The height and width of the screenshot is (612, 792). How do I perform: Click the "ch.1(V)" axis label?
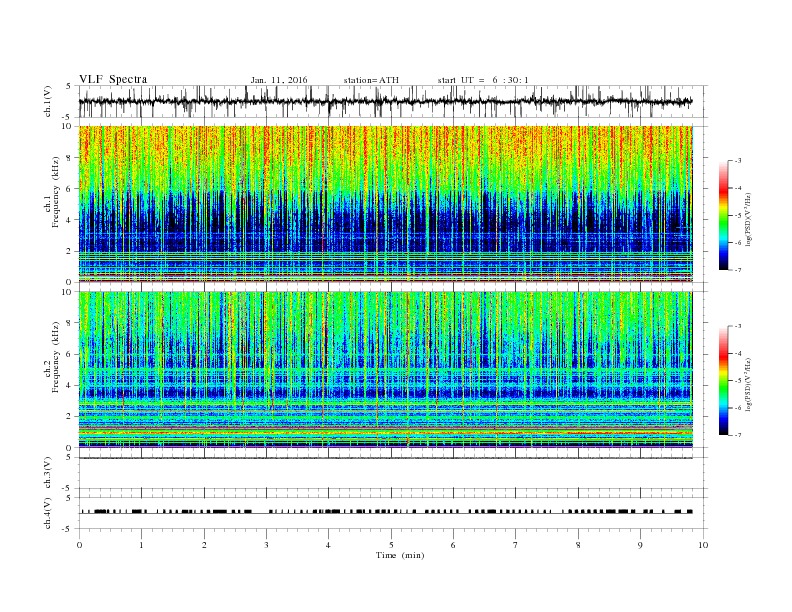[x=48, y=101]
